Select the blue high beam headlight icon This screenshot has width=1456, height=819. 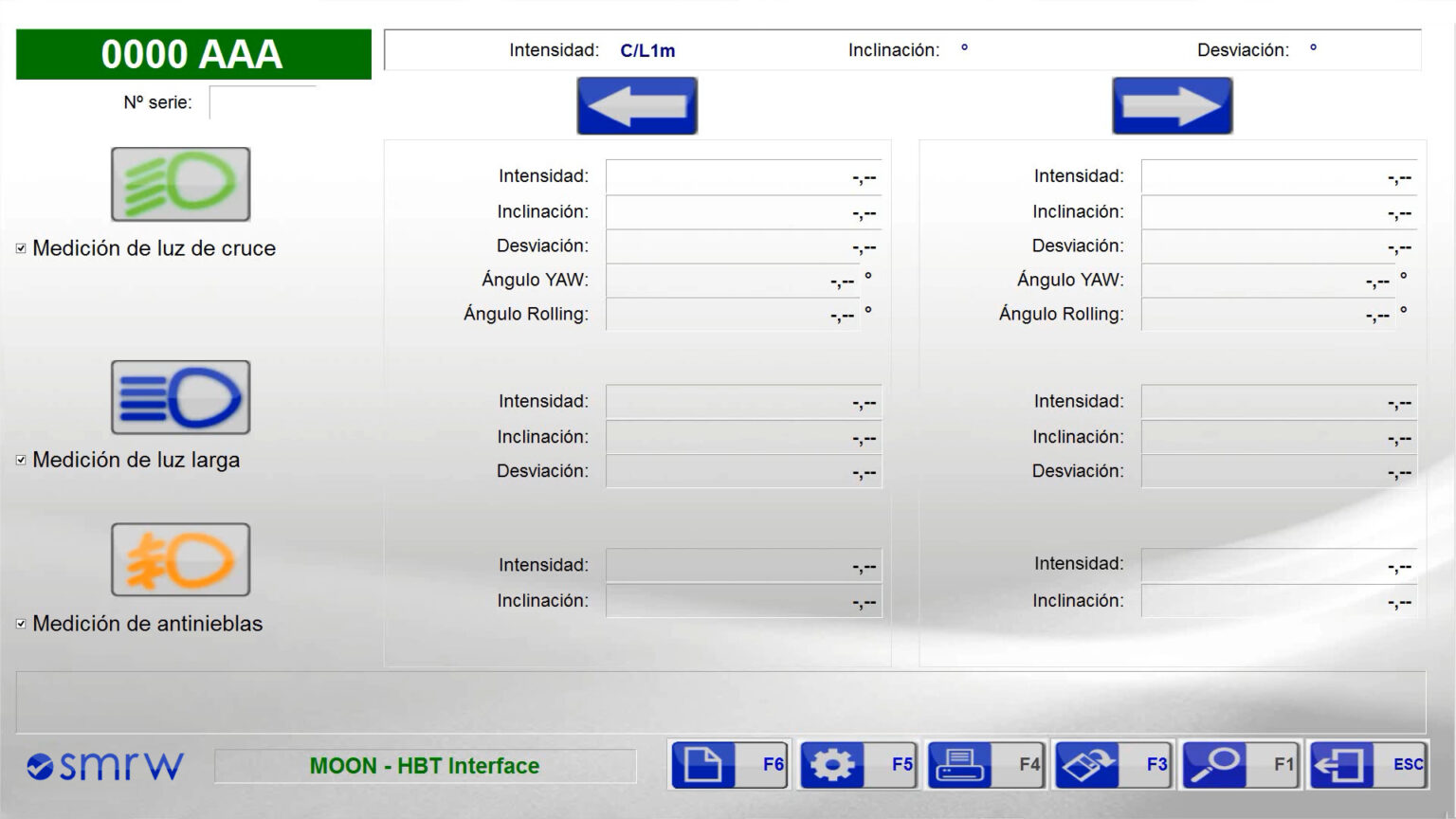[x=180, y=398]
